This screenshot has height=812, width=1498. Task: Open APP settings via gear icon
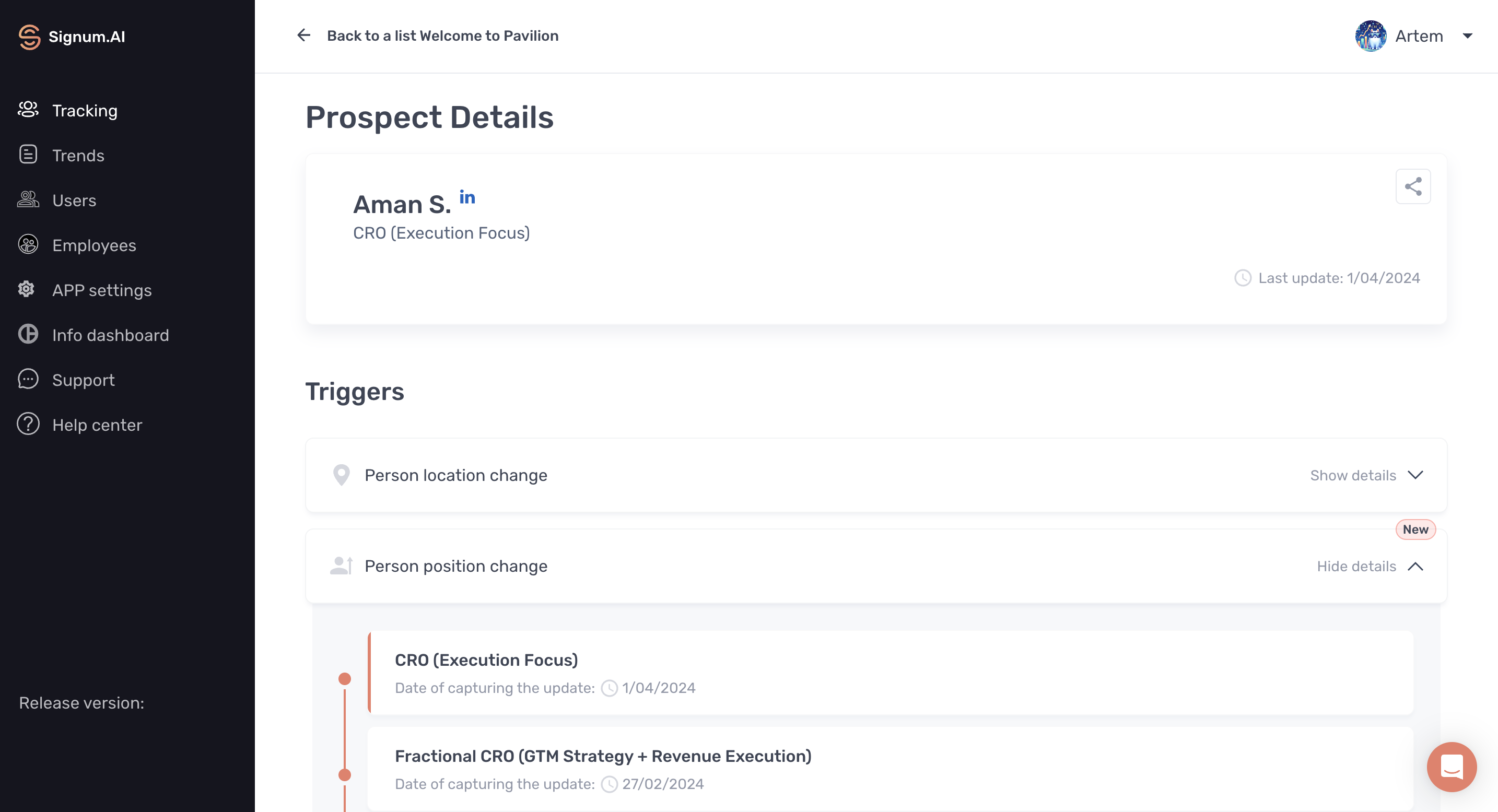point(27,289)
